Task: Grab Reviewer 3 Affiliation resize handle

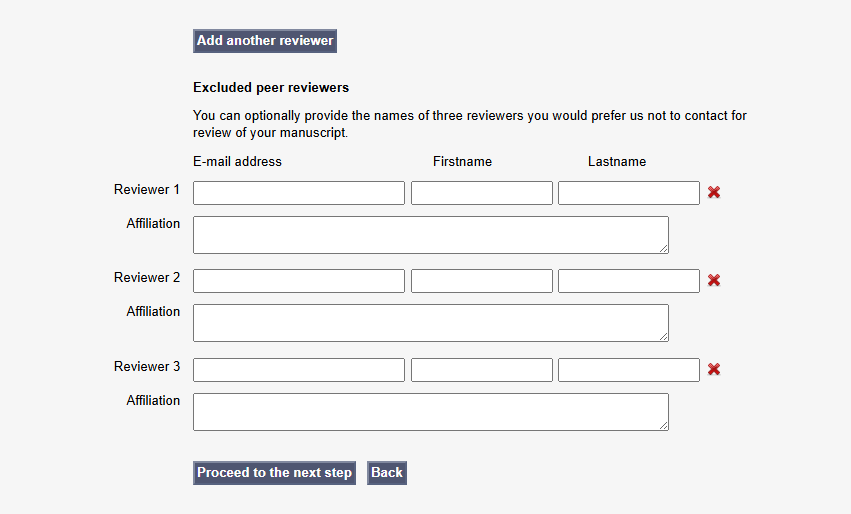Action: point(664,426)
